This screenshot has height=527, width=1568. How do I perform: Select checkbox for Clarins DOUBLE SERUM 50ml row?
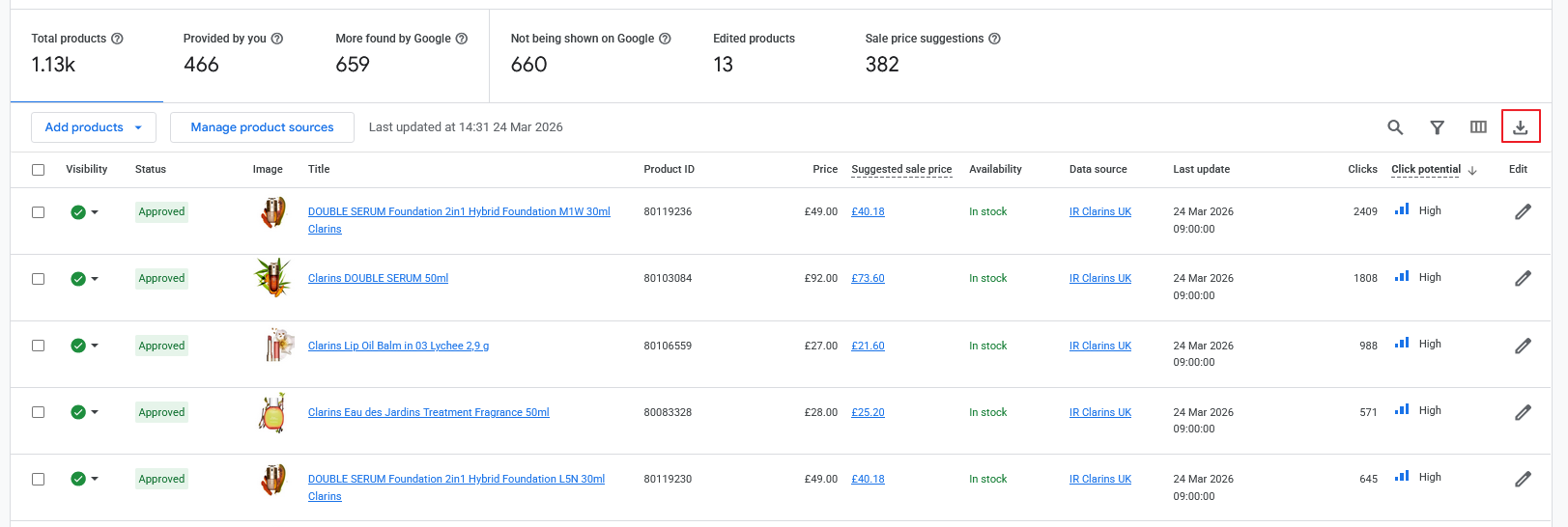39,279
